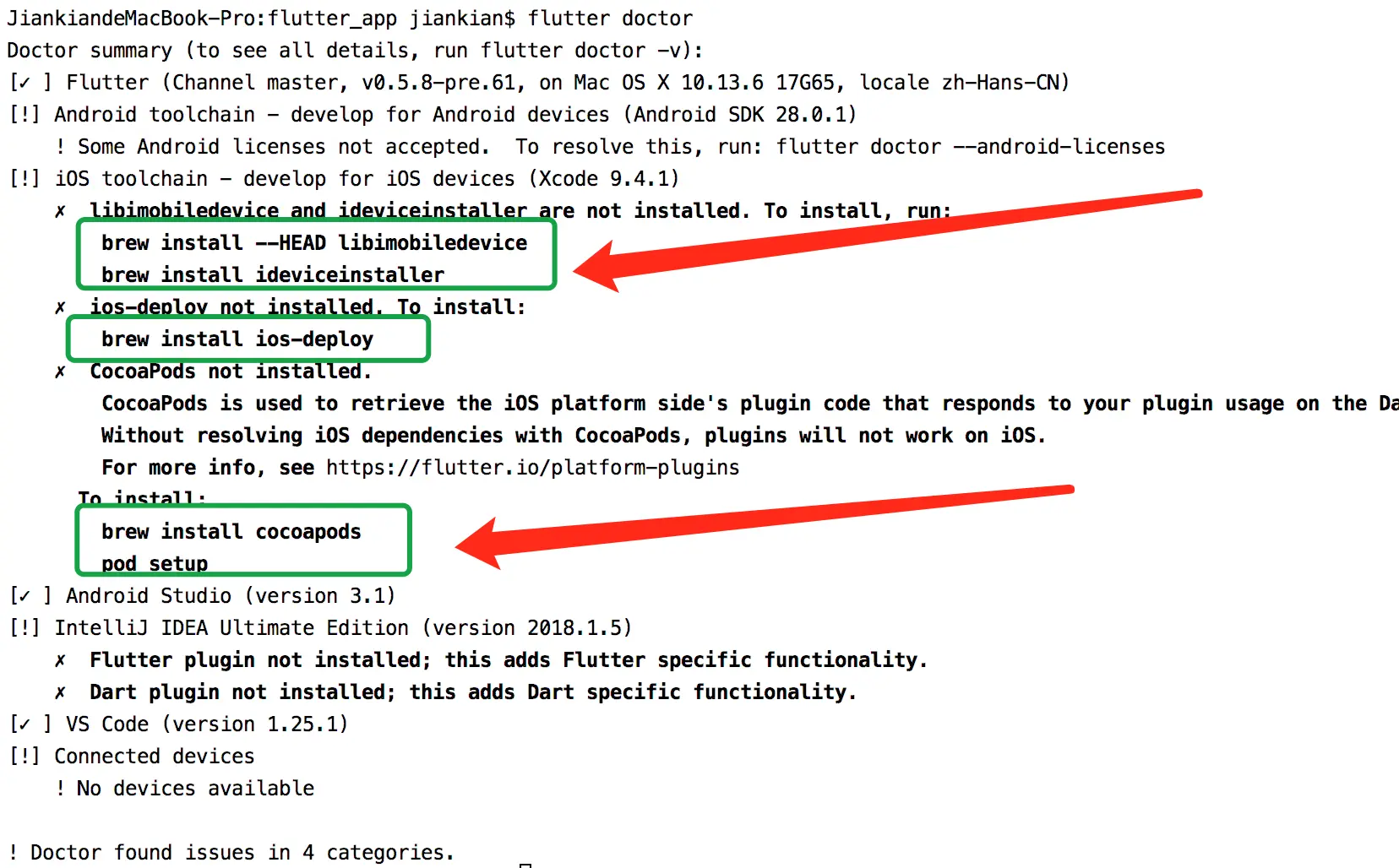The width and height of the screenshot is (1399, 868).
Task: Click the brew install cocoapods command
Action: (x=231, y=532)
